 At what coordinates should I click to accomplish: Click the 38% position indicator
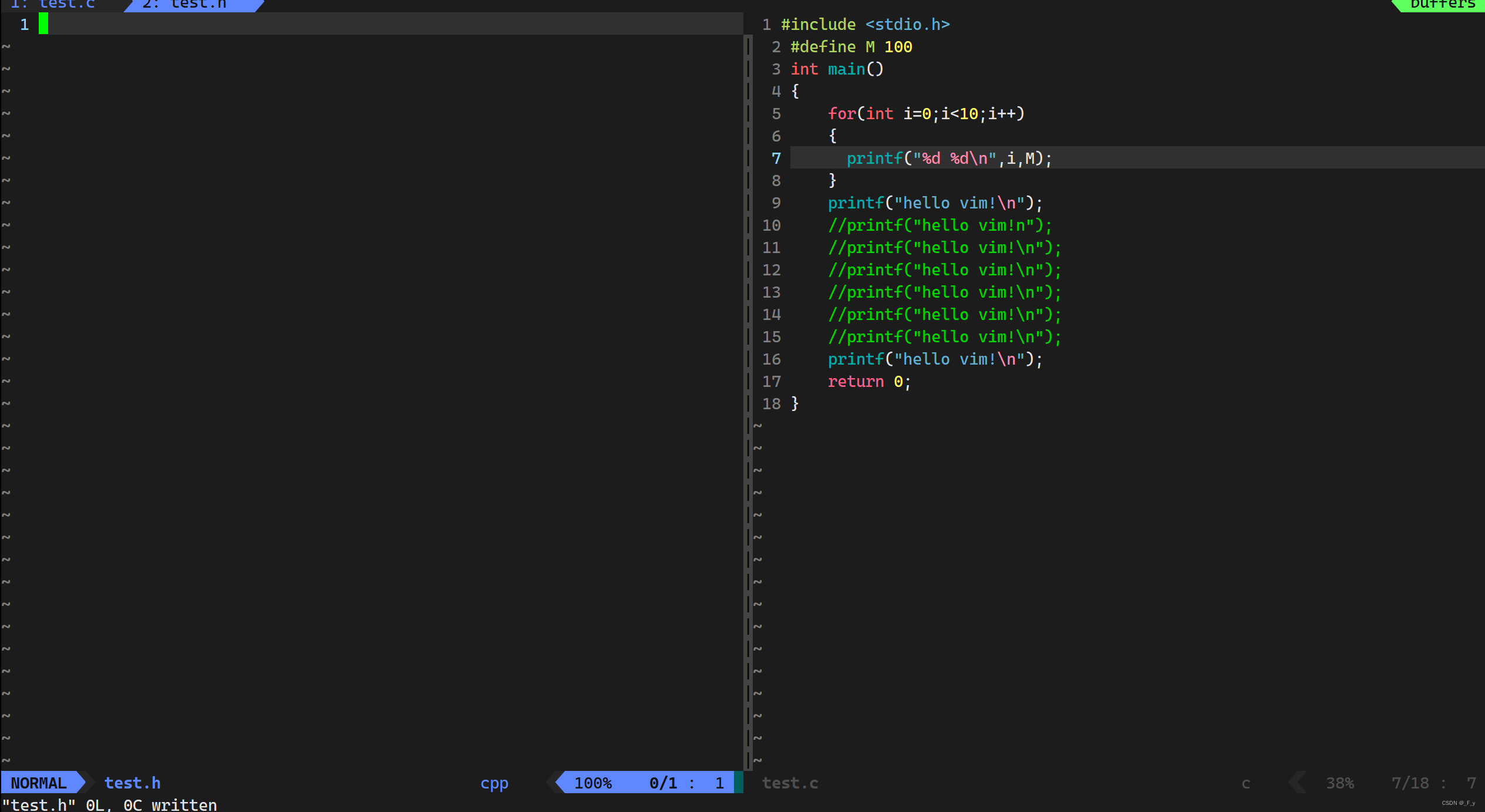[1339, 783]
